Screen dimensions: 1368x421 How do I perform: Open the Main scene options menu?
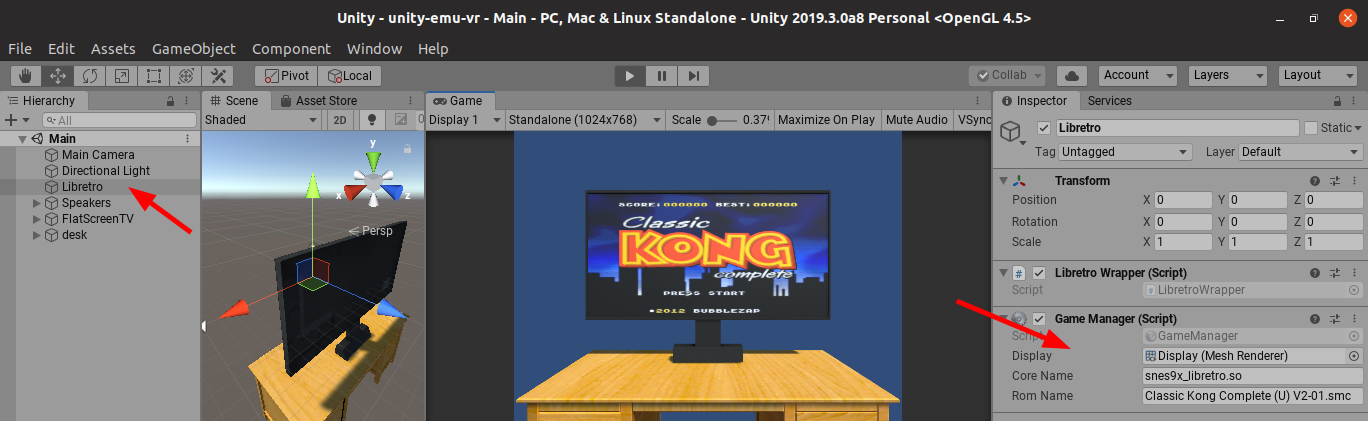(x=188, y=139)
